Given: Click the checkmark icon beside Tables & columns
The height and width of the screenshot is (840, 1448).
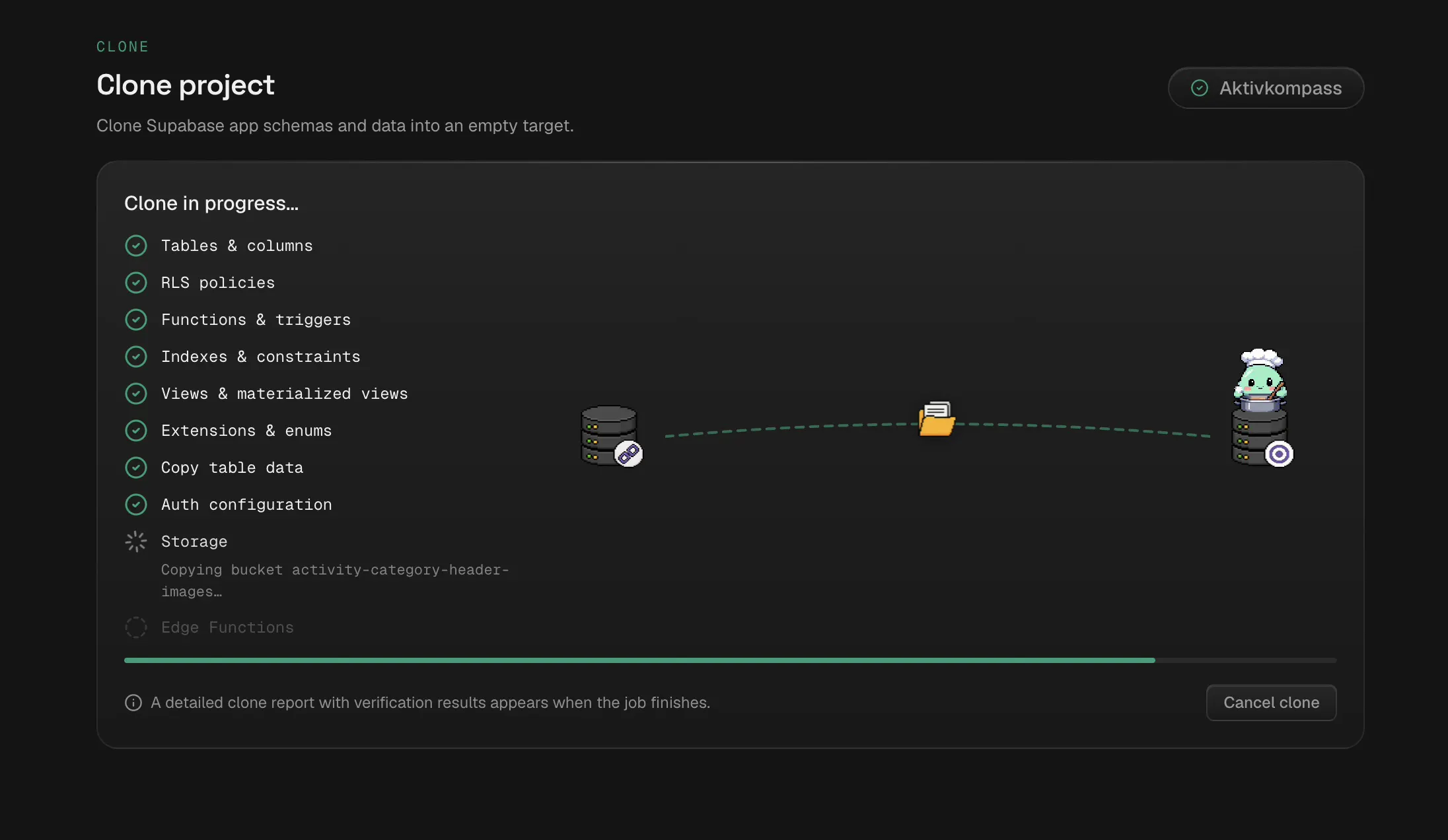Looking at the screenshot, I should 136,246.
